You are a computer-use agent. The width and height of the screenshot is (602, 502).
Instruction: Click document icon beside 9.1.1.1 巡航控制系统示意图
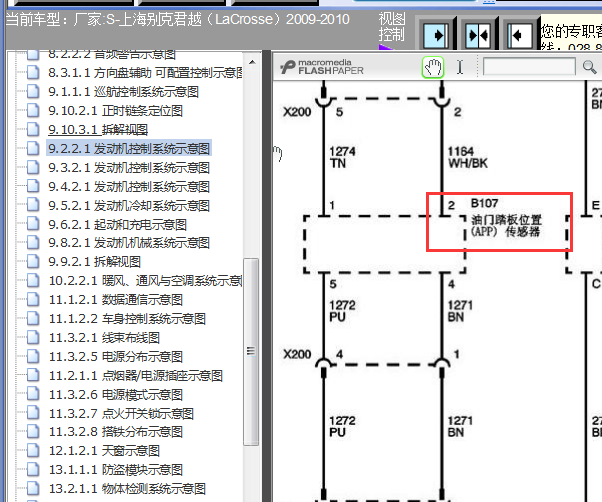[x=33, y=91]
